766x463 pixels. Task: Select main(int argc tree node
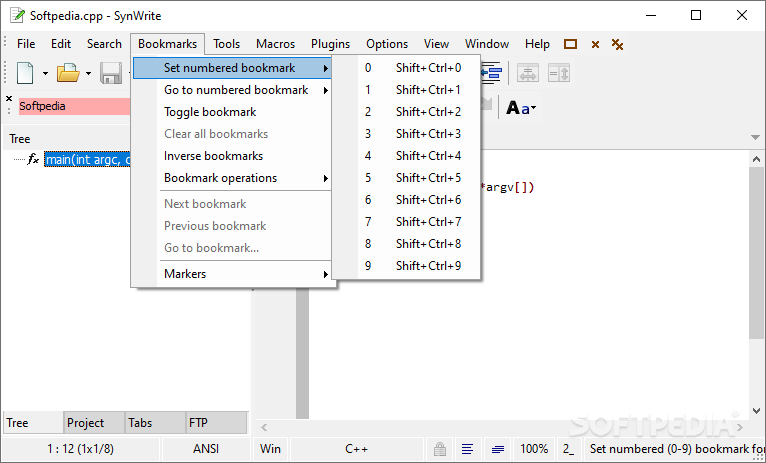pyautogui.click(x=88, y=159)
